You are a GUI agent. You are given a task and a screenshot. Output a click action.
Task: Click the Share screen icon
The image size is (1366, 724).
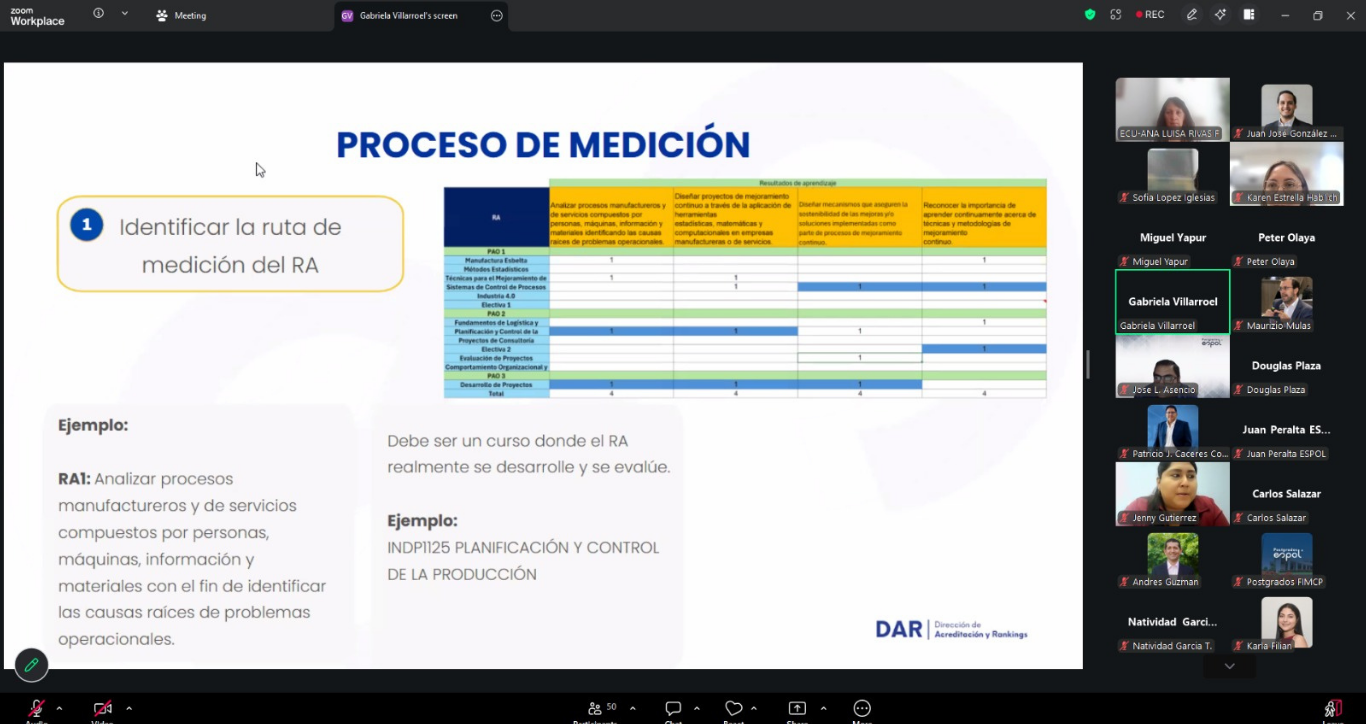click(x=797, y=709)
